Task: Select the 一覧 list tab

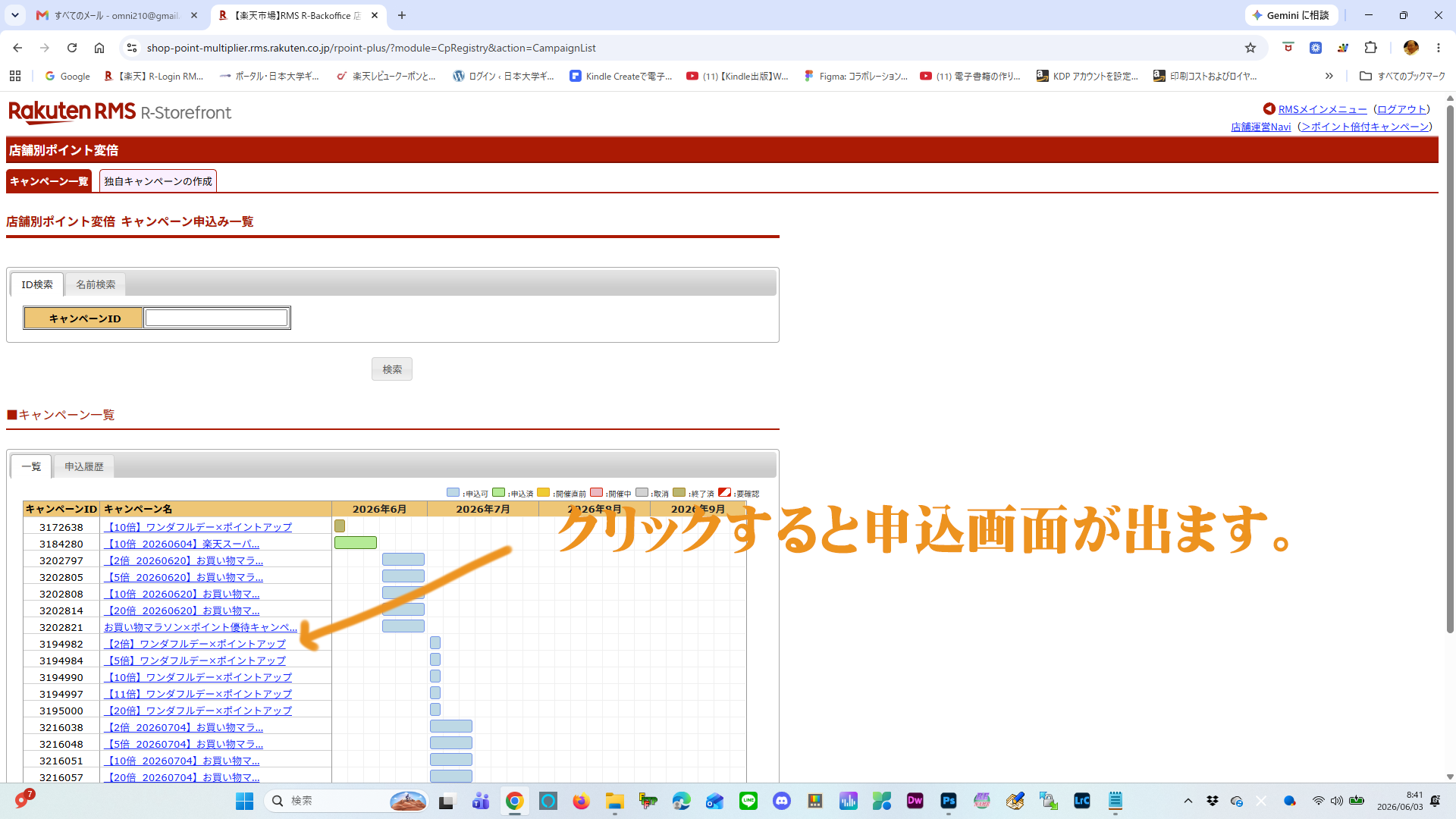Action: pos(31,466)
